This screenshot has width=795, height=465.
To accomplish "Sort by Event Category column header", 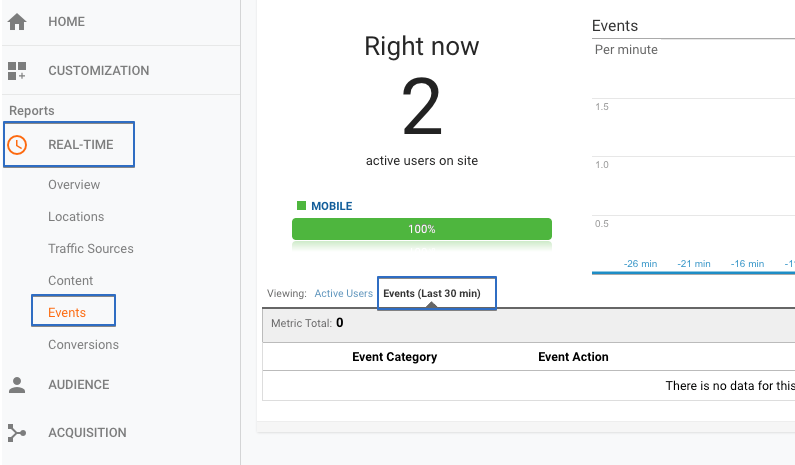I will pyautogui.click(x=394, y=357).
